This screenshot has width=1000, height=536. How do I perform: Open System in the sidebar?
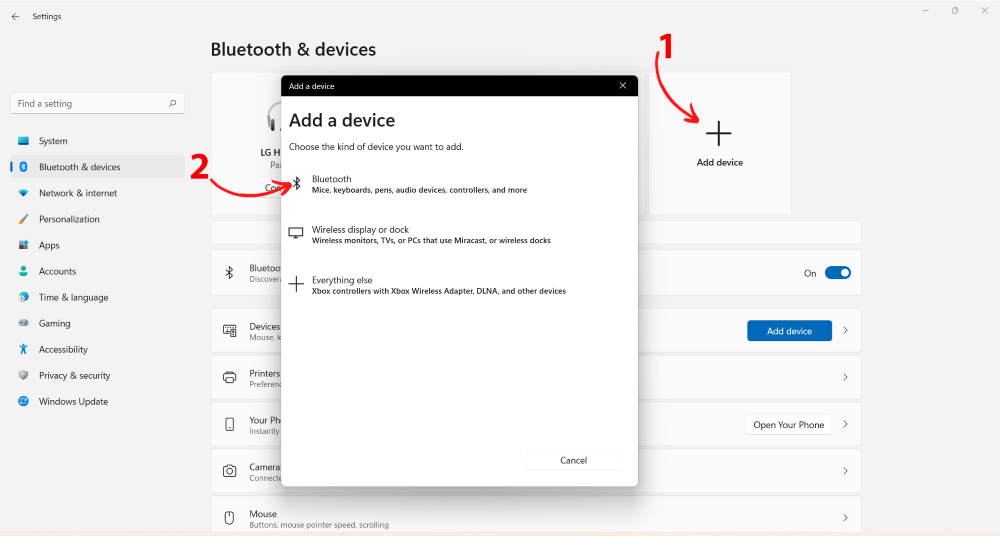(x=98, y=141)
